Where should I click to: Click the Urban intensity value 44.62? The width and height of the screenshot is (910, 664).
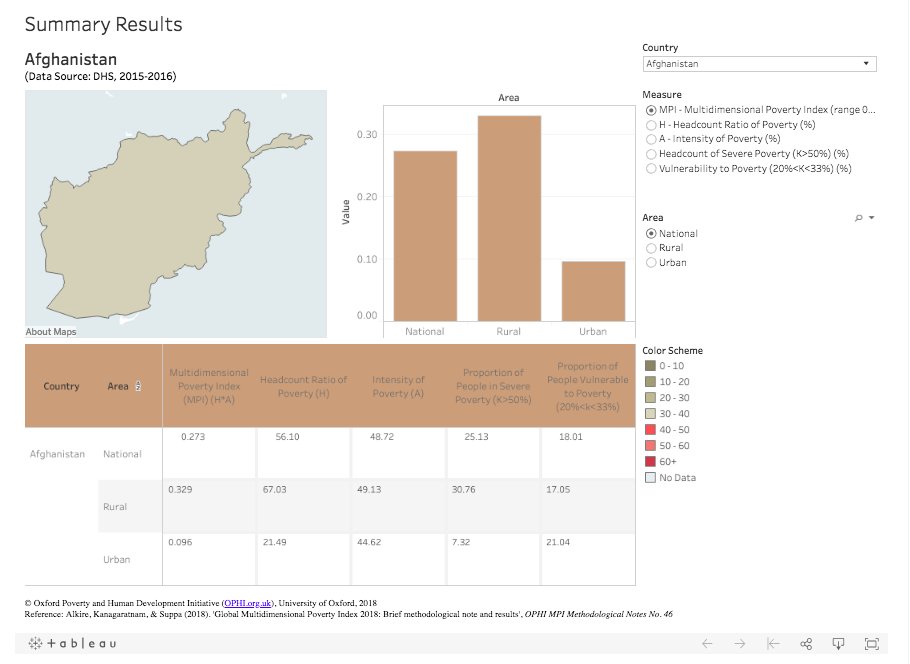click(x=369, y=542)
